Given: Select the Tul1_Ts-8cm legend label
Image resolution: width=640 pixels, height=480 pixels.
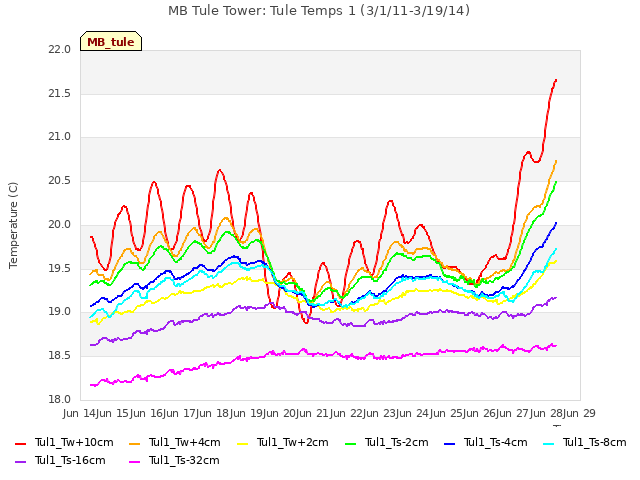Looking at the screenshot, I should pos(595,442).
